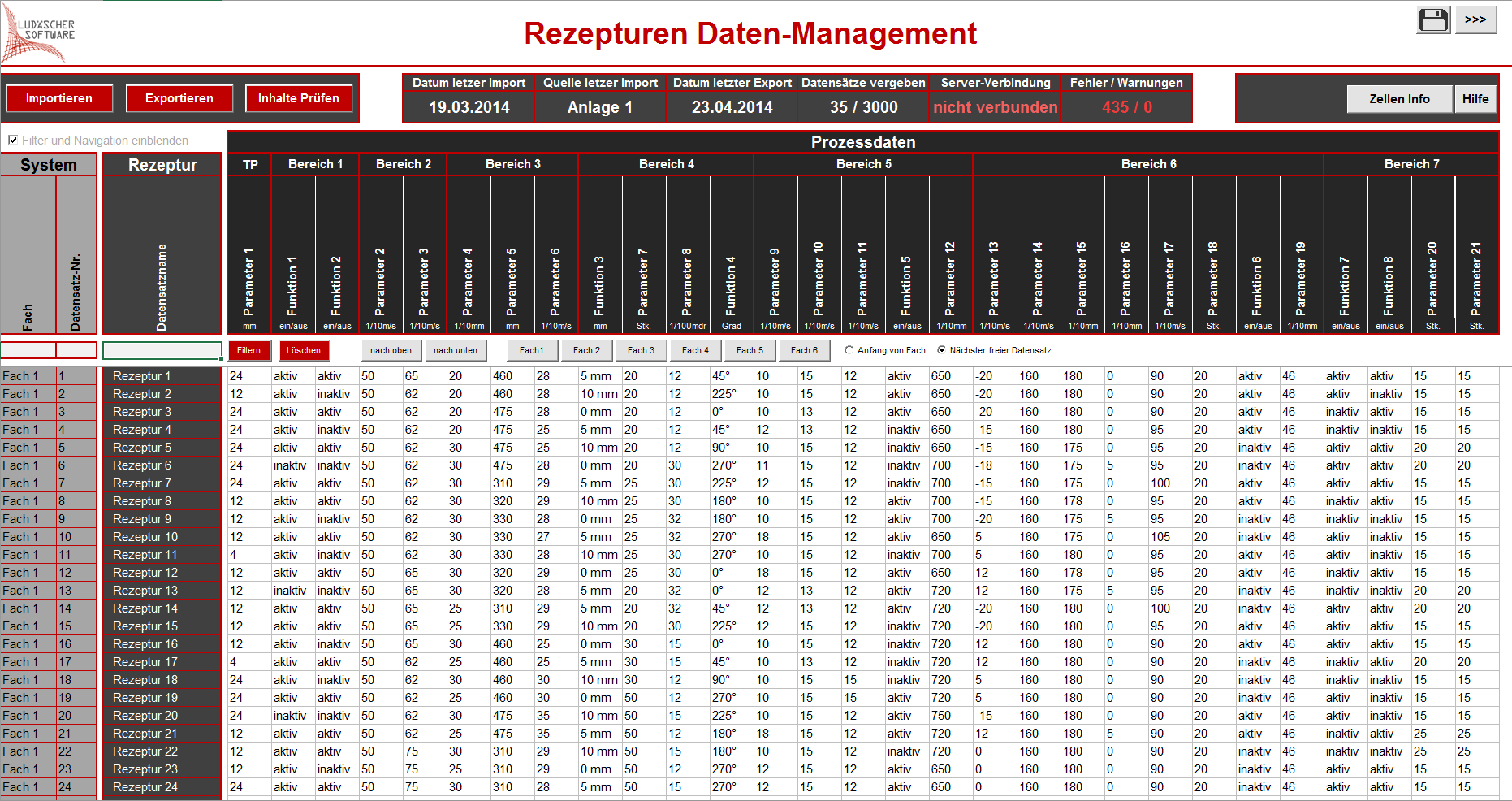The image size is (1512, 801).
Task: Select the Anfang von Fach radio option
Action: coord(849,351)
